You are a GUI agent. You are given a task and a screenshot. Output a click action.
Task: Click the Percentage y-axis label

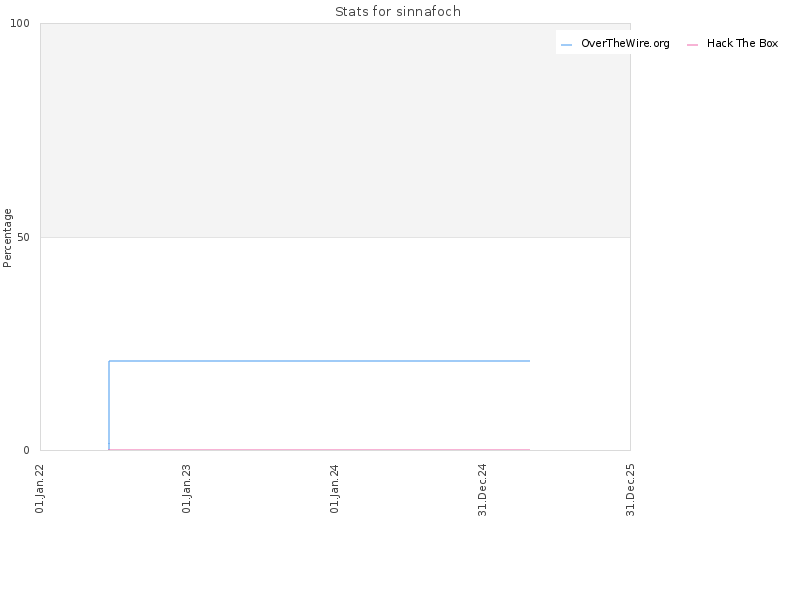pos(7,238)
